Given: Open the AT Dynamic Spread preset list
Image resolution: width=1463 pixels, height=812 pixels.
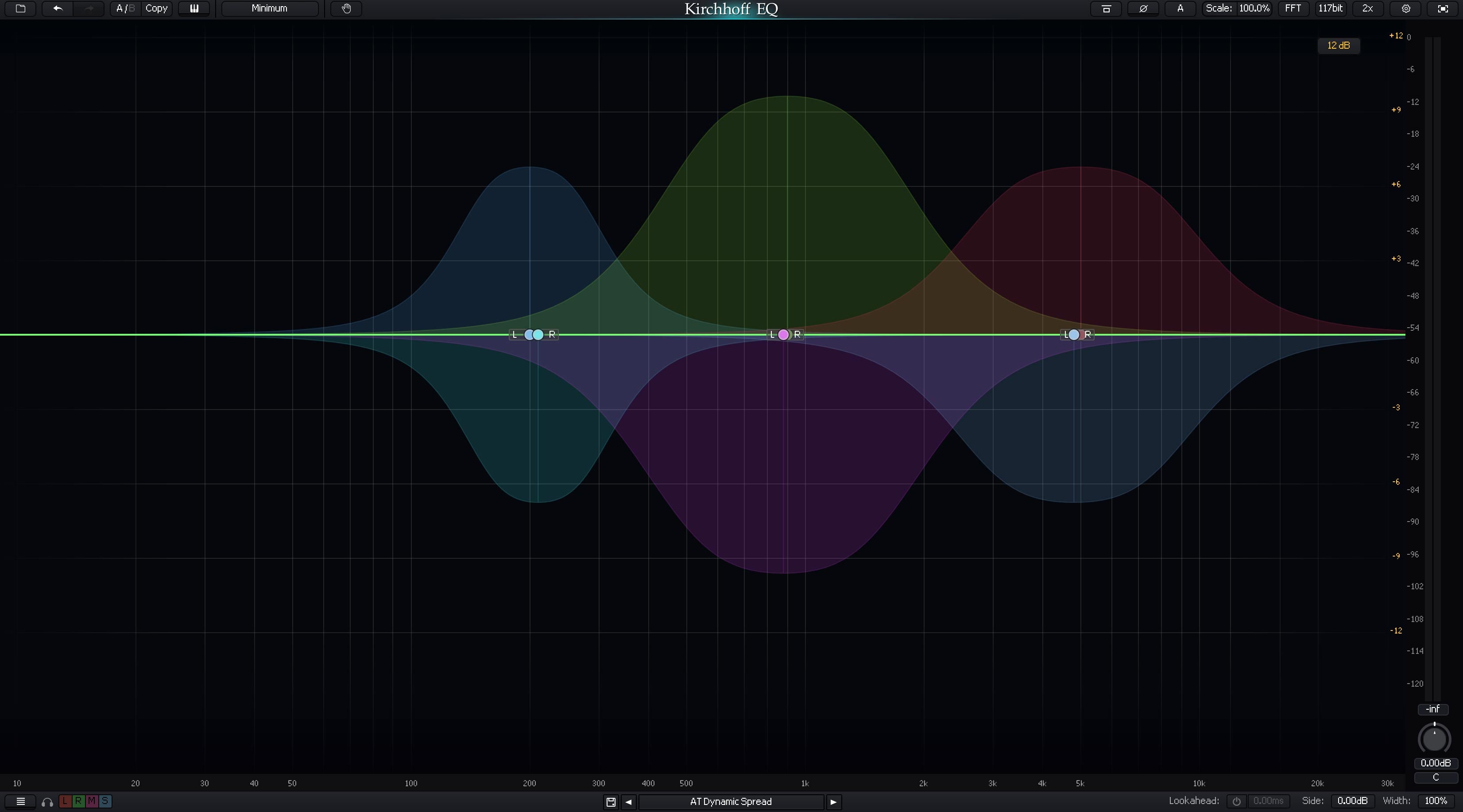Looking at the screenshot, I should click(730, 802).
